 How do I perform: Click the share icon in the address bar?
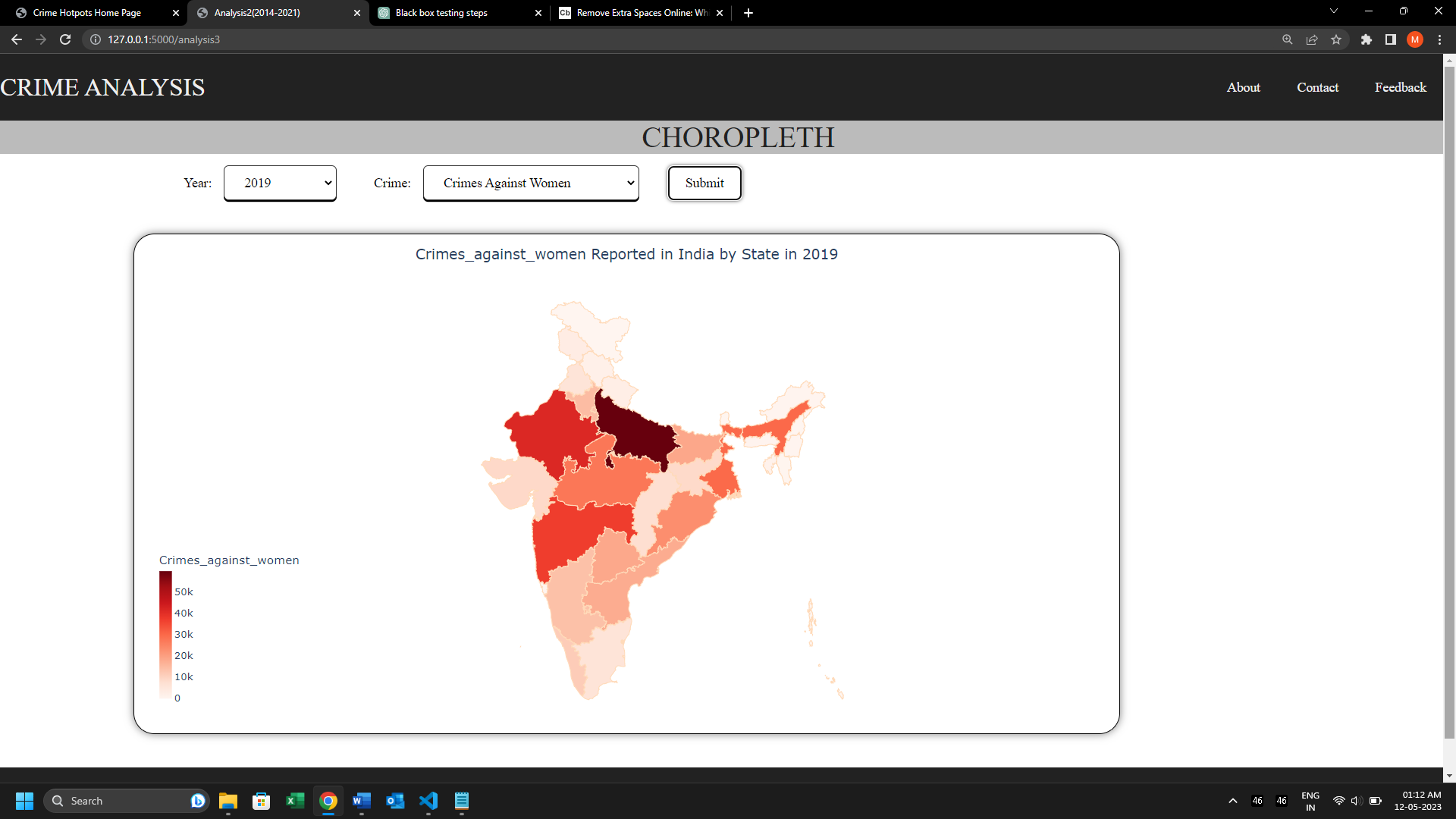tap(1313, 39)
